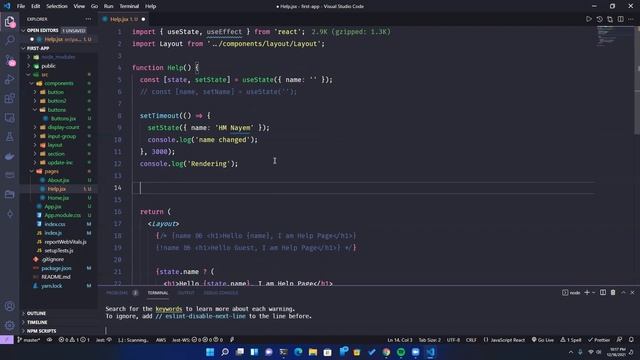Change UTF-8 encoding in status bar
This screenshot has width=640, height=360.
453,340
